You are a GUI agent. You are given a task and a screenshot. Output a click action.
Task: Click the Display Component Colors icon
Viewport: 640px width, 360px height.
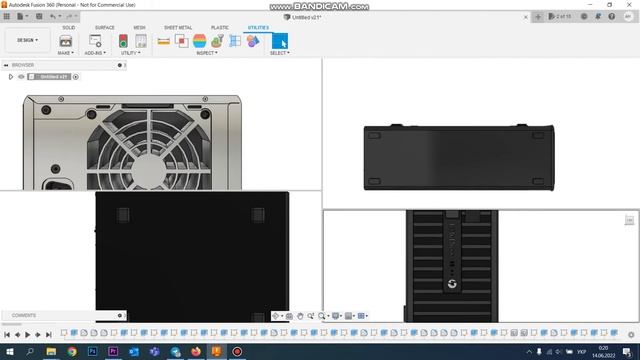(253, 41)
